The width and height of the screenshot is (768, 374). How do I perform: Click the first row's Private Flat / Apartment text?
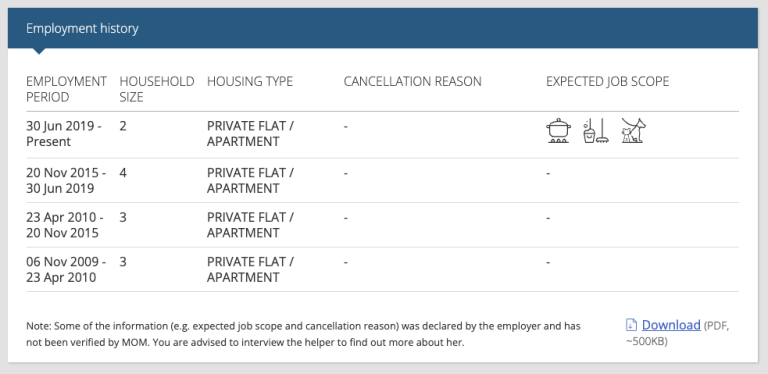coord(250,134)
